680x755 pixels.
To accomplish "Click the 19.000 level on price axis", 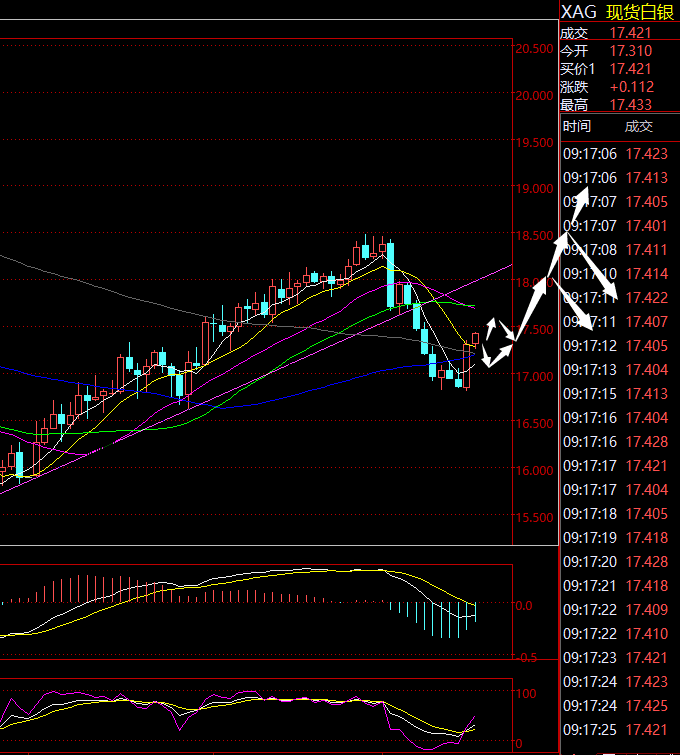I will (x=534, y=189).
